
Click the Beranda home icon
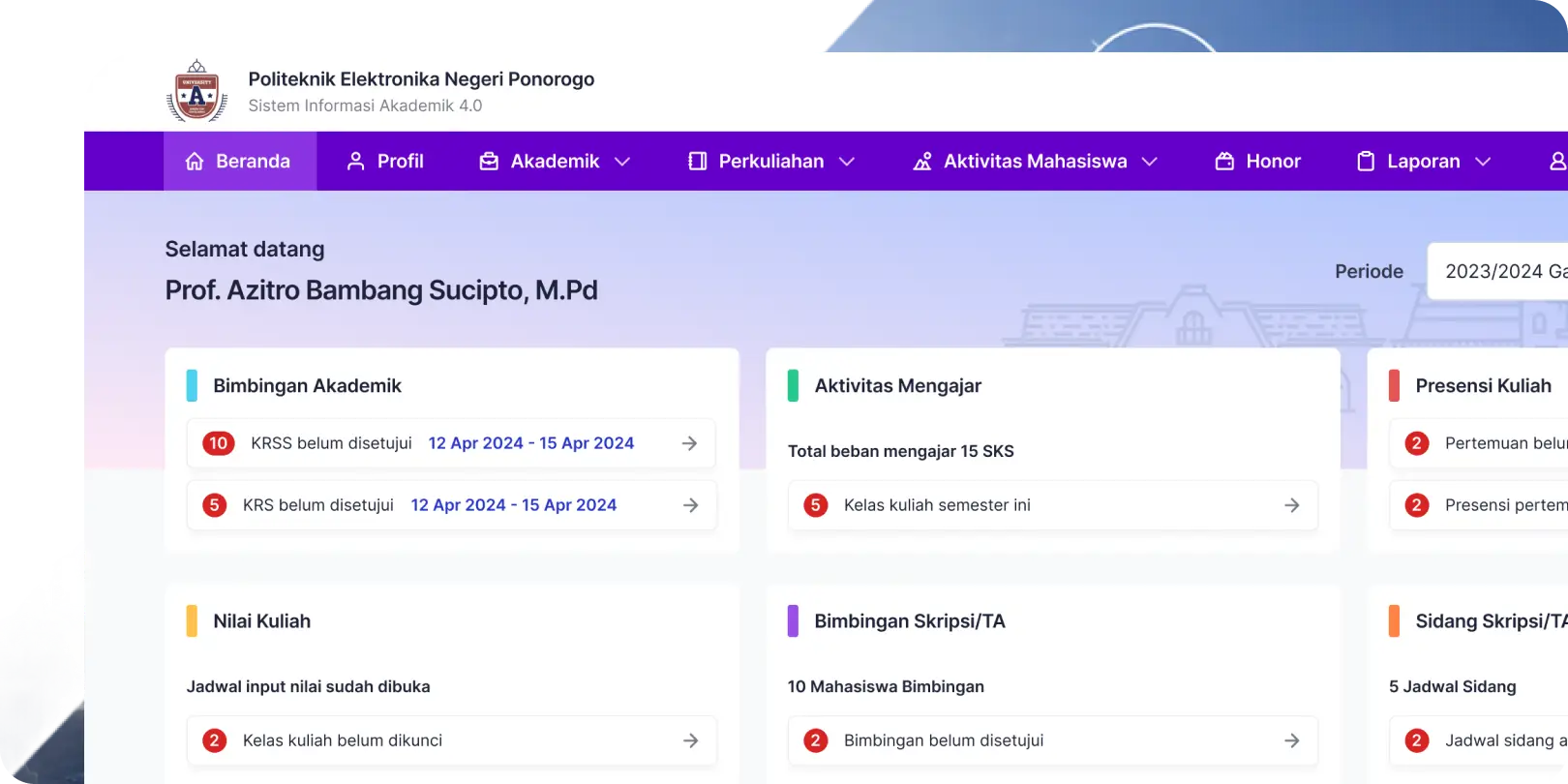click(195, 162)
